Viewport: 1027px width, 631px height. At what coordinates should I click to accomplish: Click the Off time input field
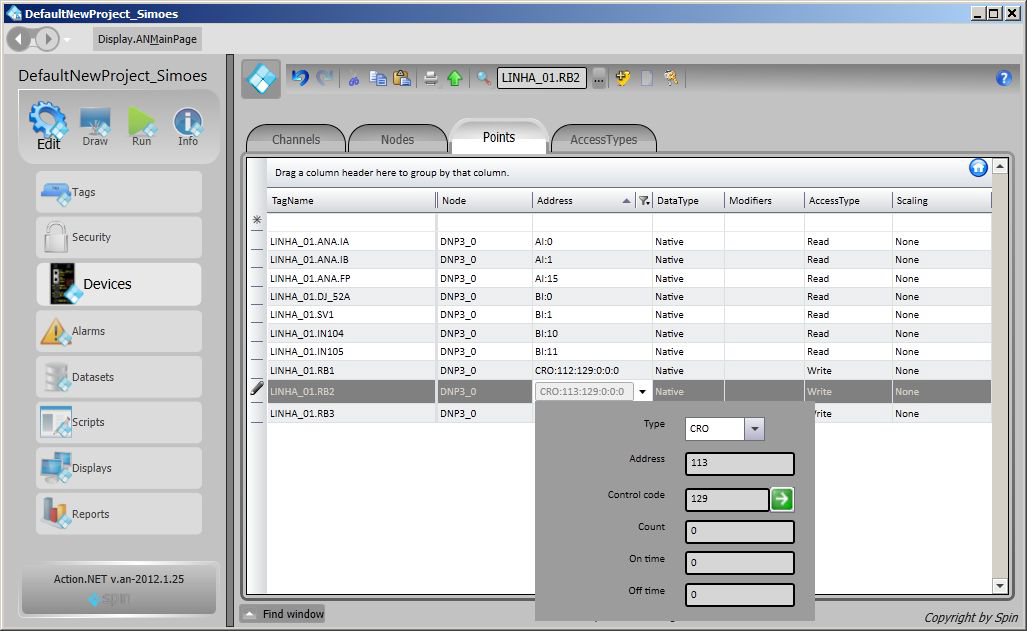click(x=739, y=594)
